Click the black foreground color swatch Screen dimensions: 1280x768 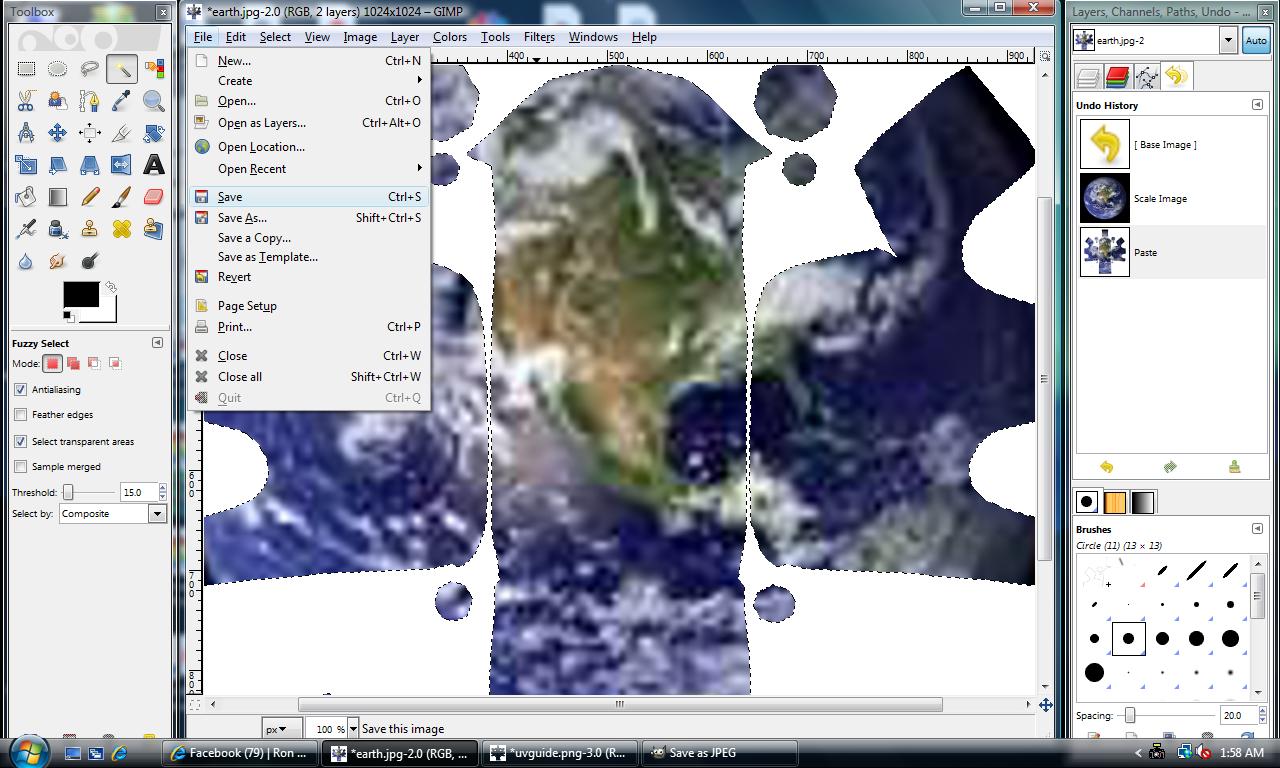click(x=81, y=294)
